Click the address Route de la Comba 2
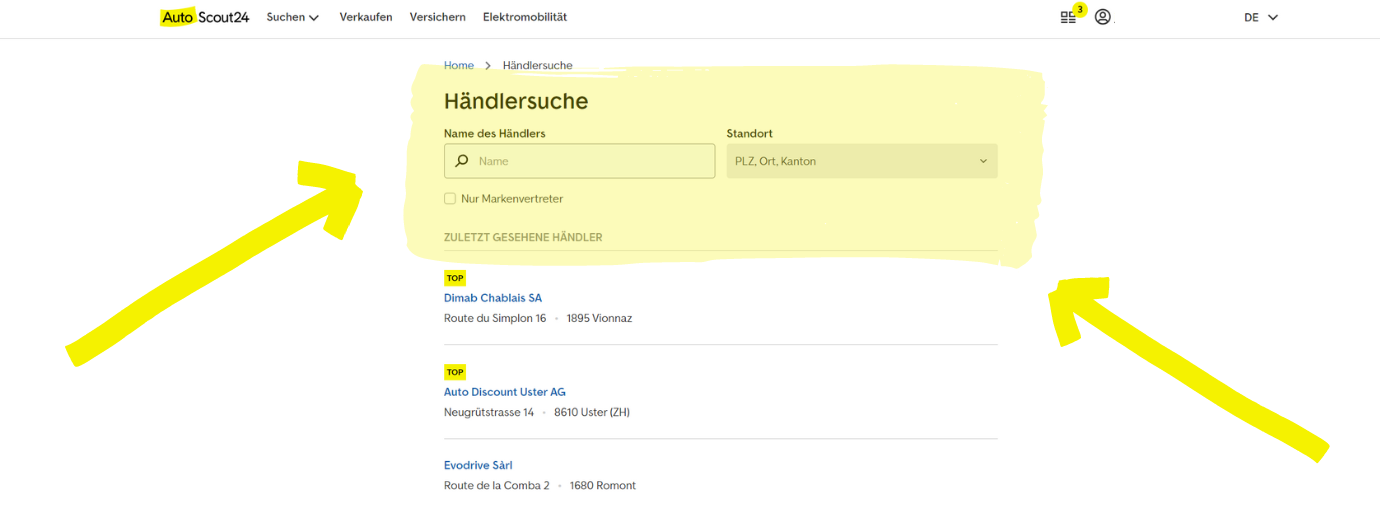 497,486
